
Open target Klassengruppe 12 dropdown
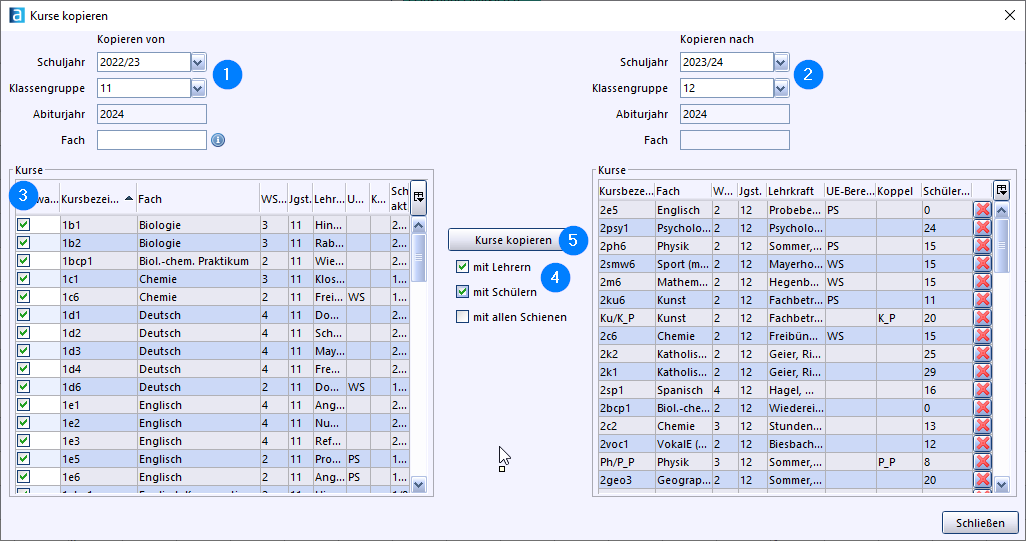(781, 88)
